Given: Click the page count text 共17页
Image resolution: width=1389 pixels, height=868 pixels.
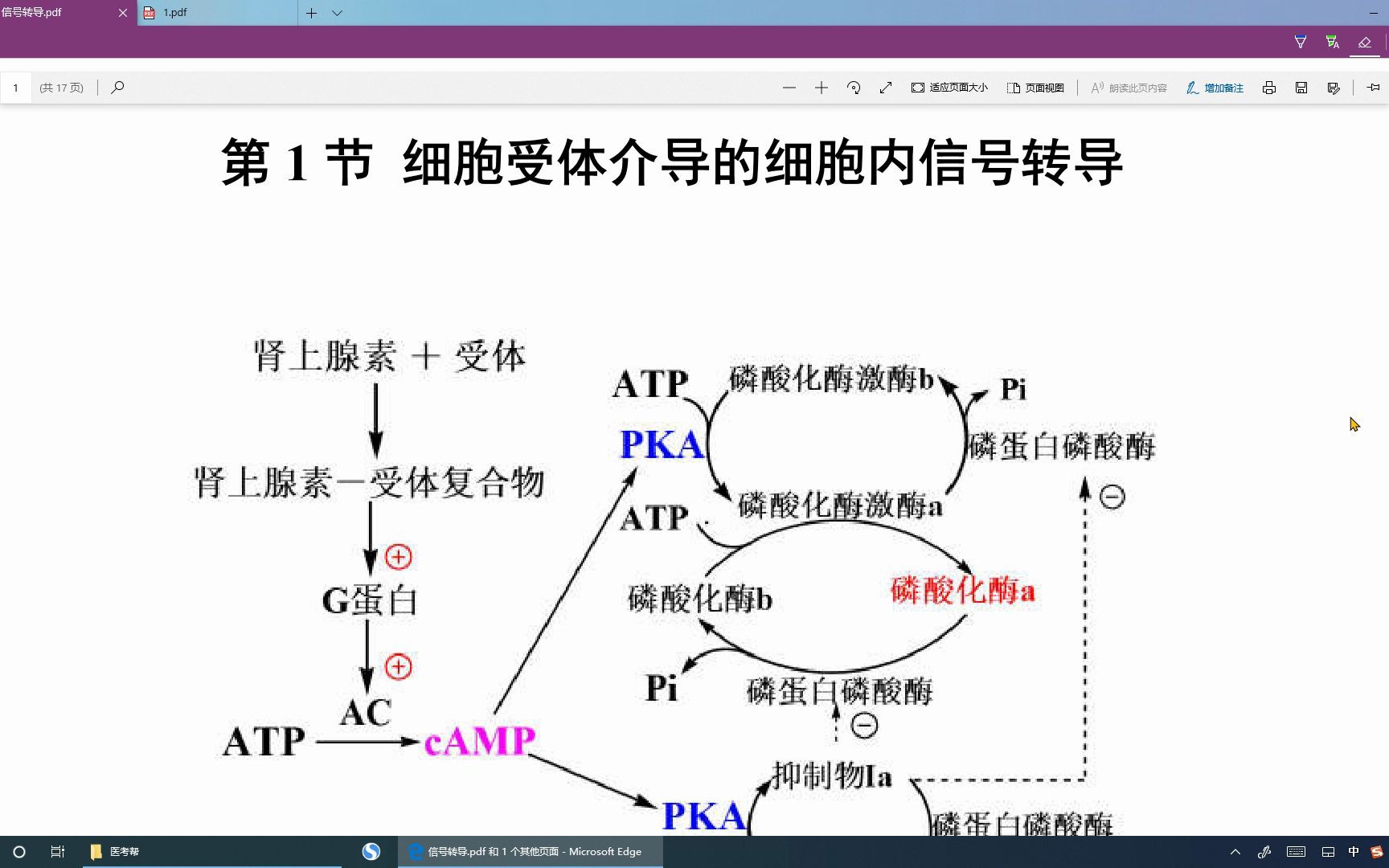Looking at the screenshot, I should 62,88.
